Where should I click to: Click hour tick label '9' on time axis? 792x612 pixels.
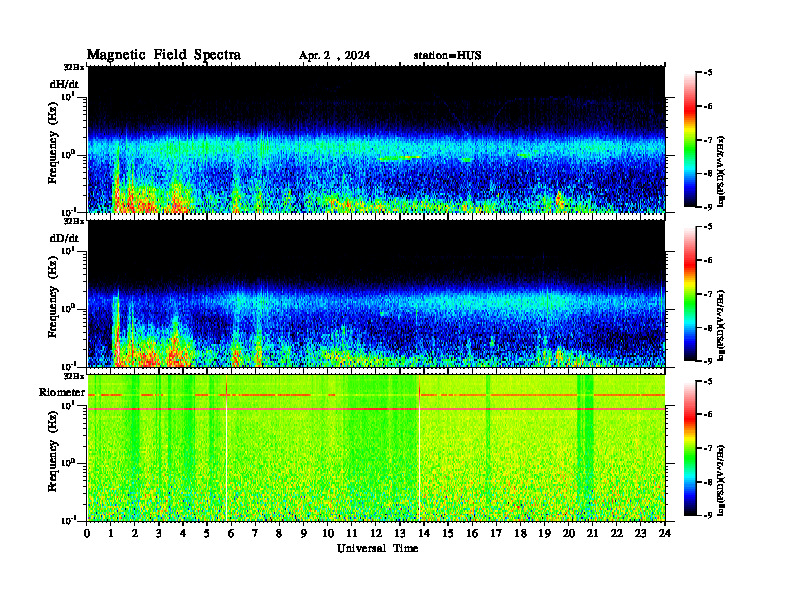pyautogui.click(x=304, y=533)
